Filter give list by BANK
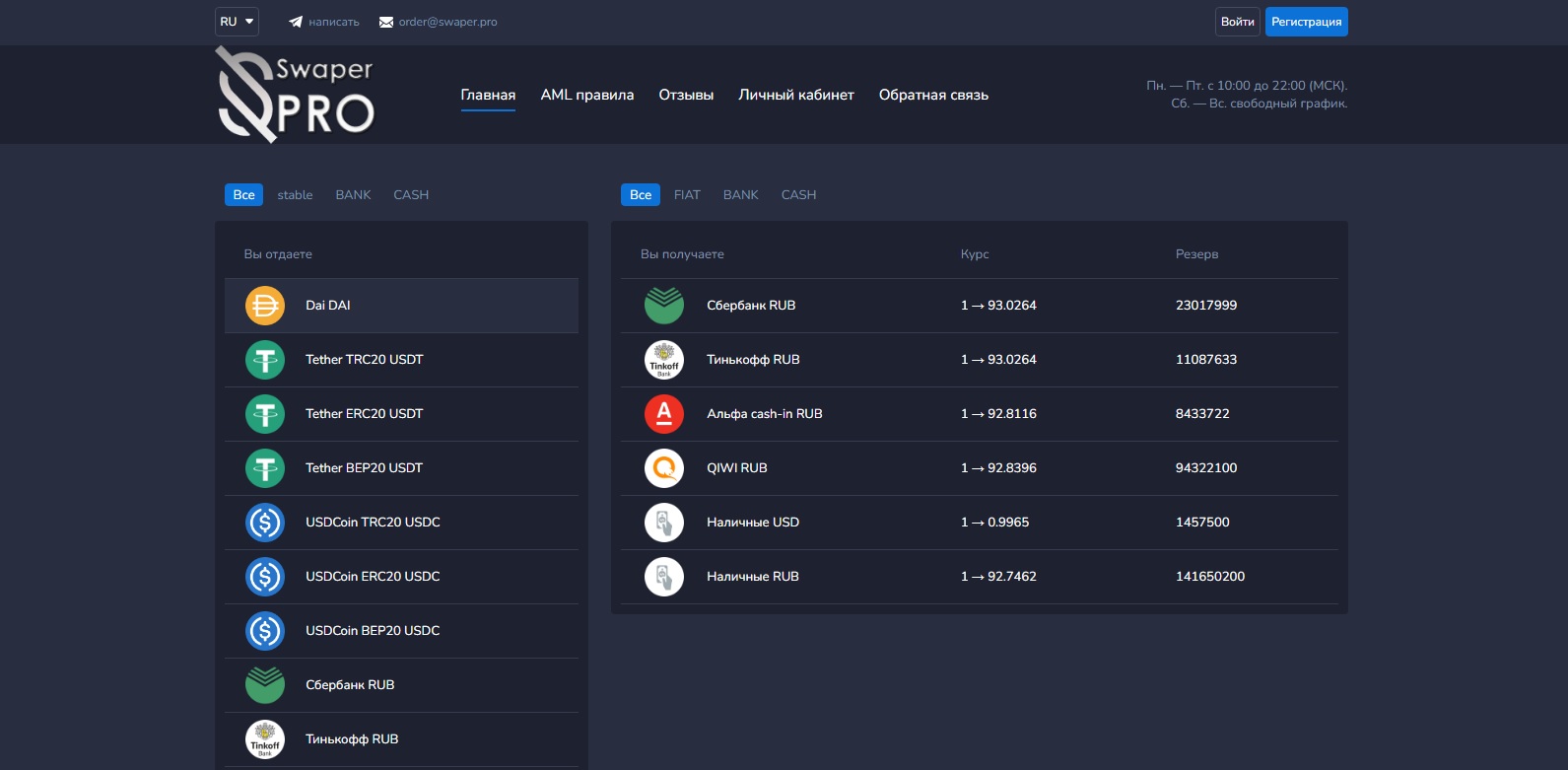The width and height of the screenshot is (1568, 770). click(353, 195)
